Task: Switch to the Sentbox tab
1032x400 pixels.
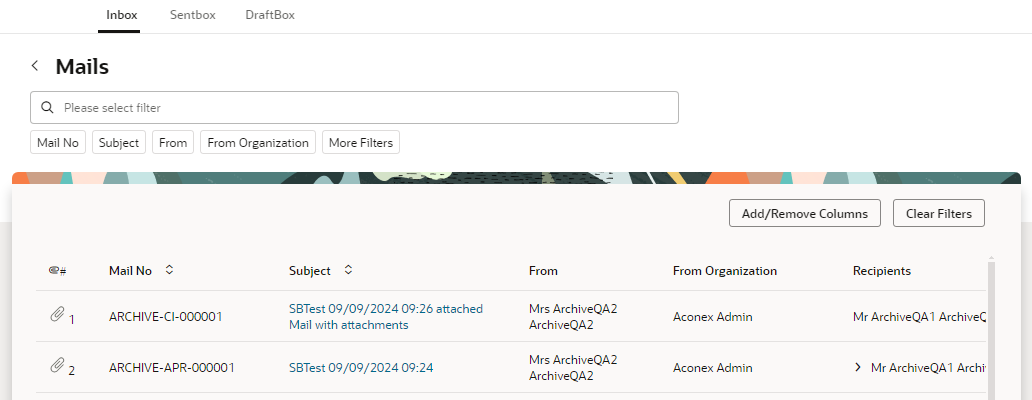Action: click(193, 14)
